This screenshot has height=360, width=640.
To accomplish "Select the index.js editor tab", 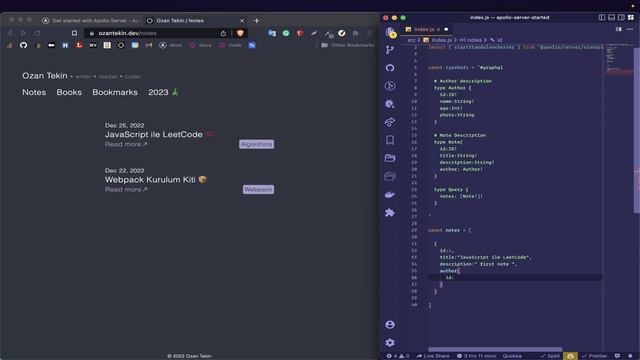I will tap(427, 29).
